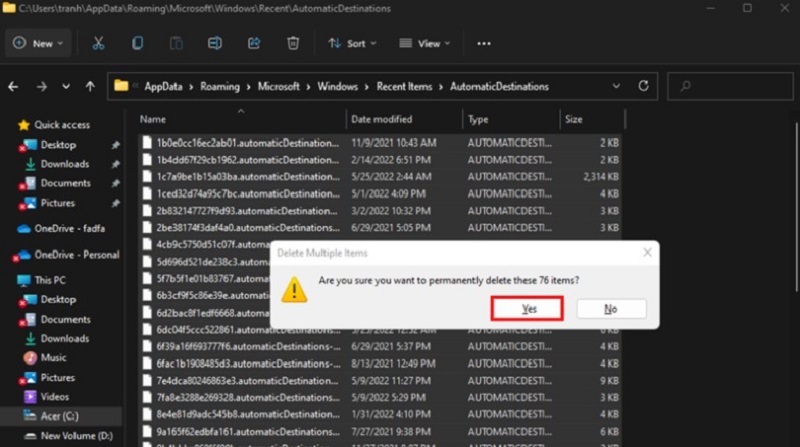Open Desktop folder under This PC
This screenshot has height=447, width=800.
click(x=58, y=300)
